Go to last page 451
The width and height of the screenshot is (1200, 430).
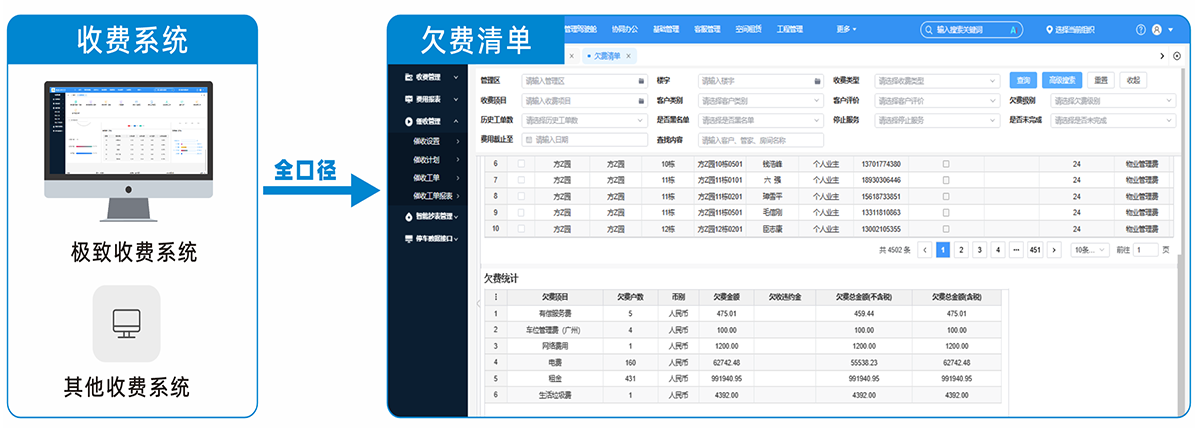click(x=1034, y=250)
